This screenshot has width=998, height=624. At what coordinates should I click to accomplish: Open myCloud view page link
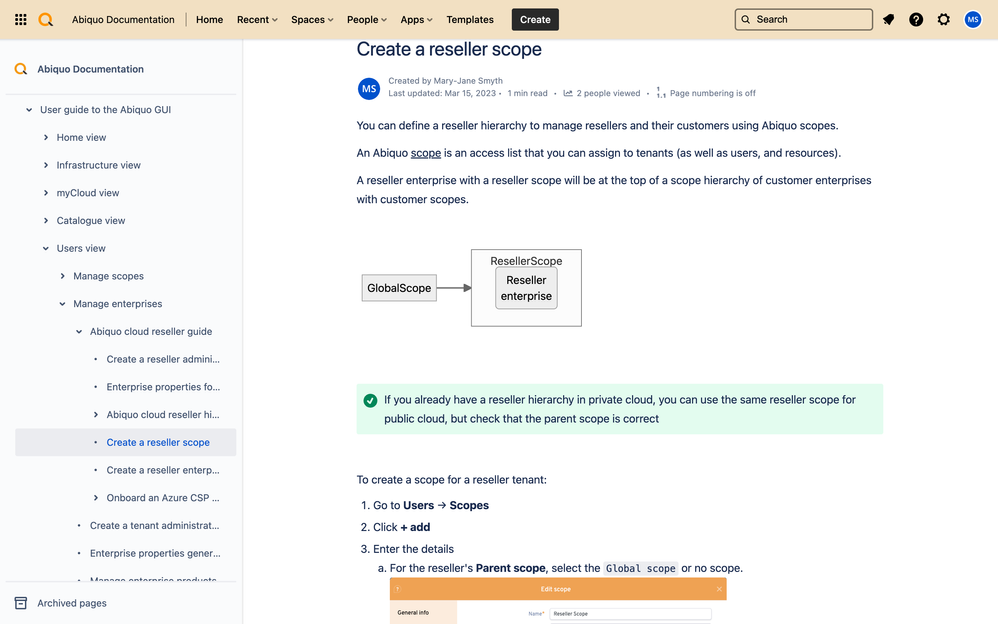point(88,193)
